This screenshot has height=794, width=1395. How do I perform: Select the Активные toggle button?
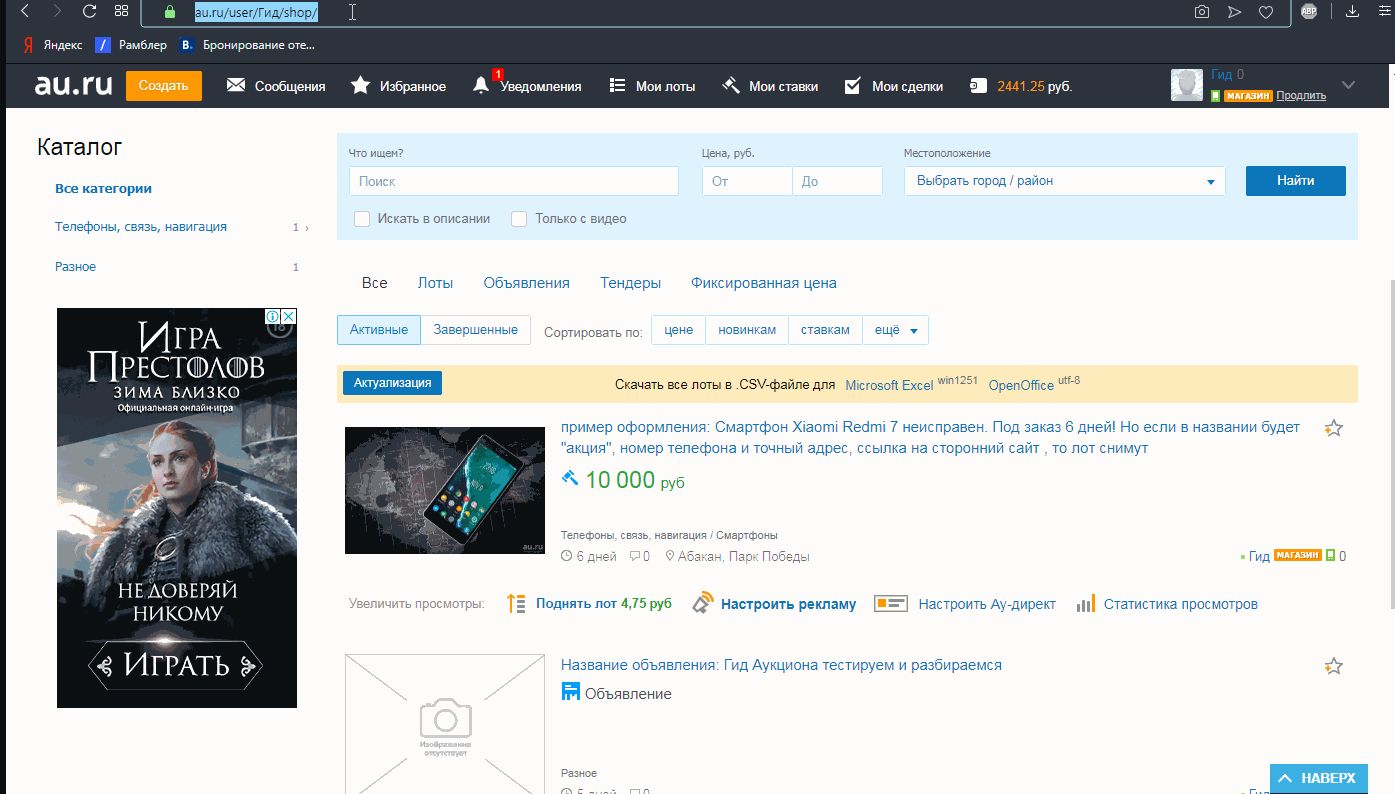pos(379,330)
